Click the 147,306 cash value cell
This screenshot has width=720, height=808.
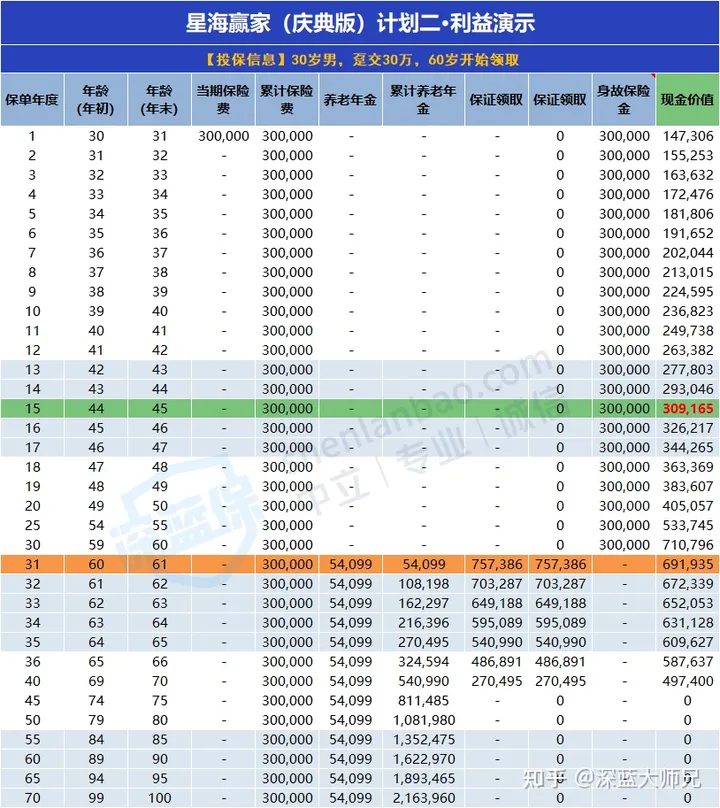point(688,136)
